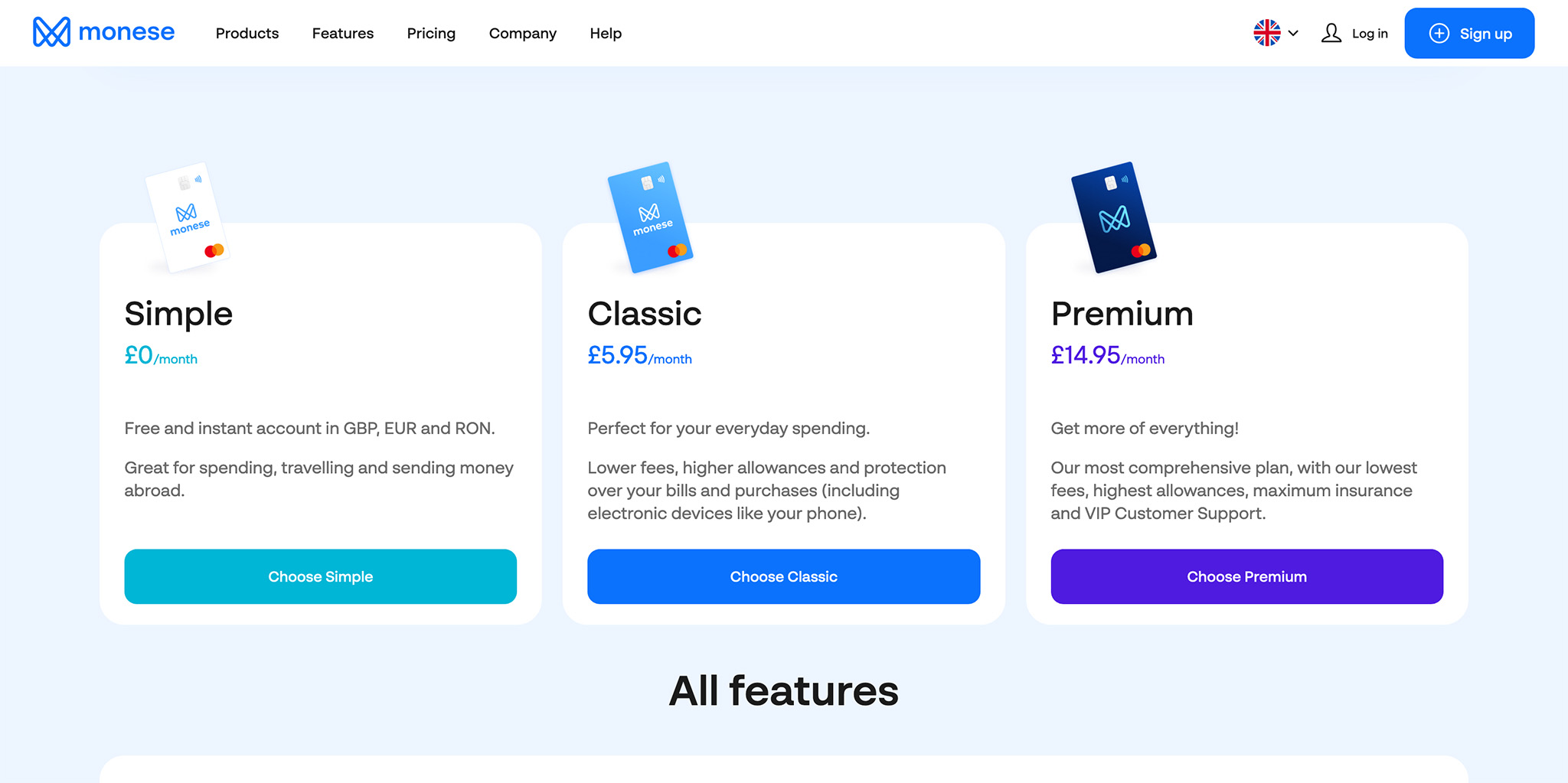The image size is (1568, 783).
Task: Click the dark navy Premium card image
Action: [1114, 217]
